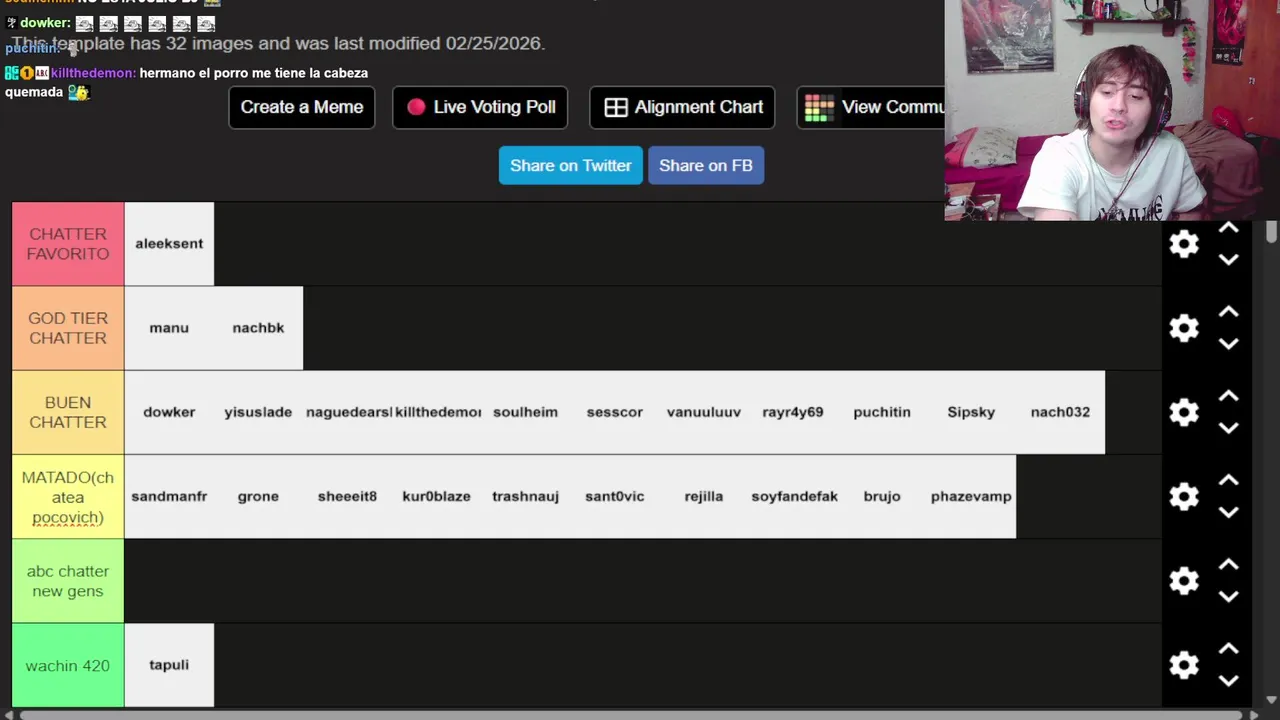1280x720 pixels.
Task: Share the tier list on FB
Action: pos(706,165)
